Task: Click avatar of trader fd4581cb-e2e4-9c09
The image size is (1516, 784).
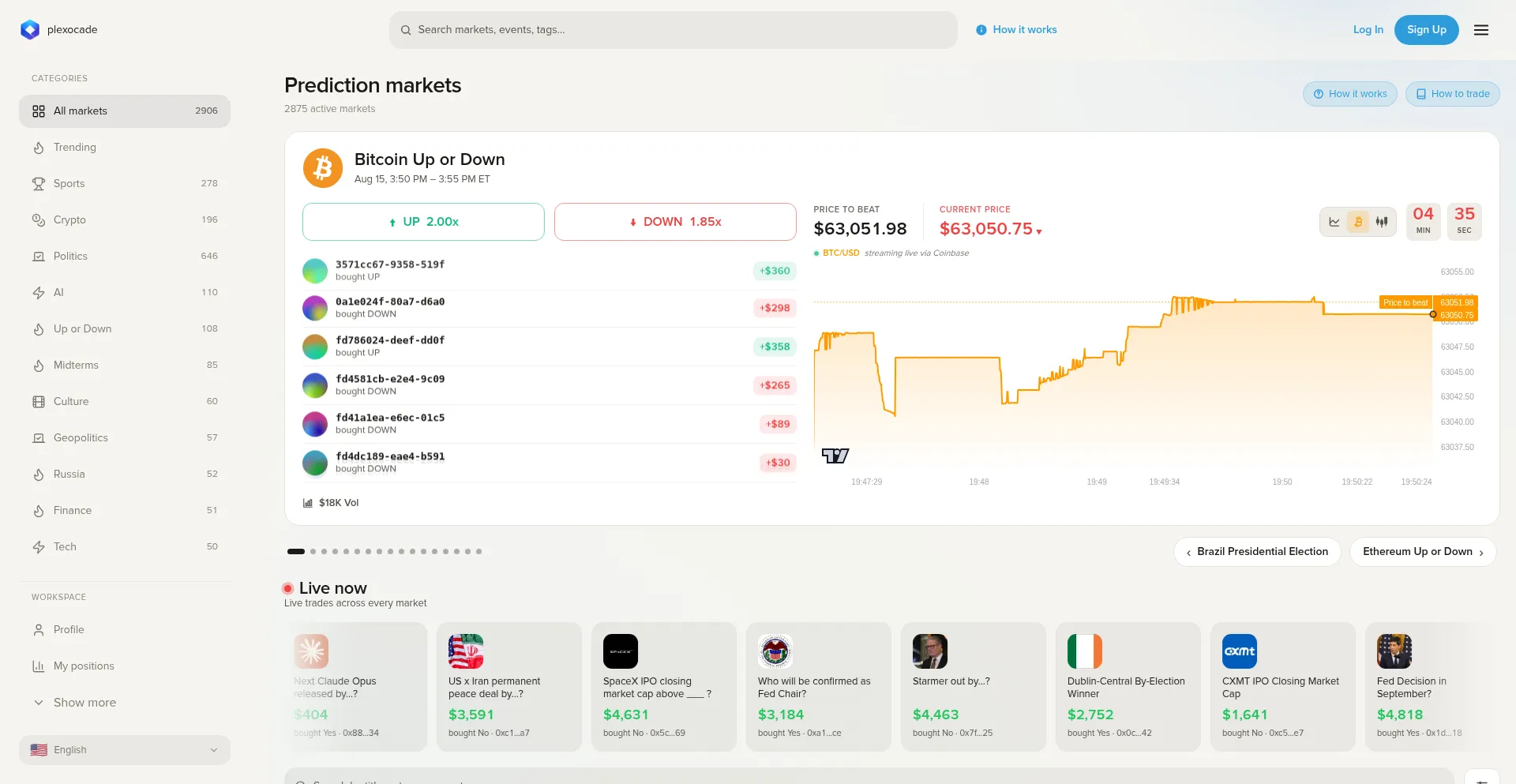Action: [315, 385]
